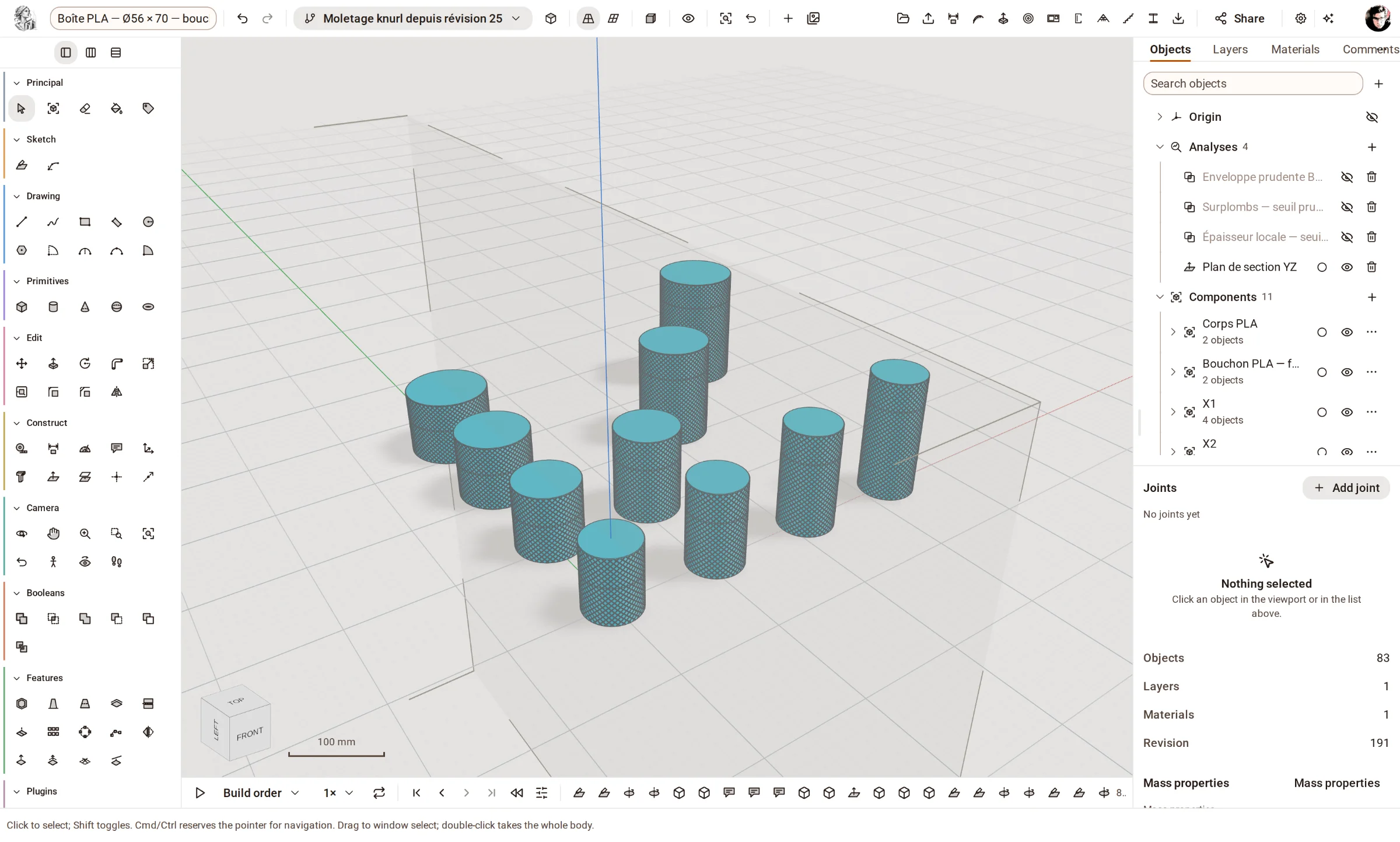Viewport: 1400px width, 842px height.
Task: Choose the rectangle drawing tool
Action: click(x=85, y=222)
